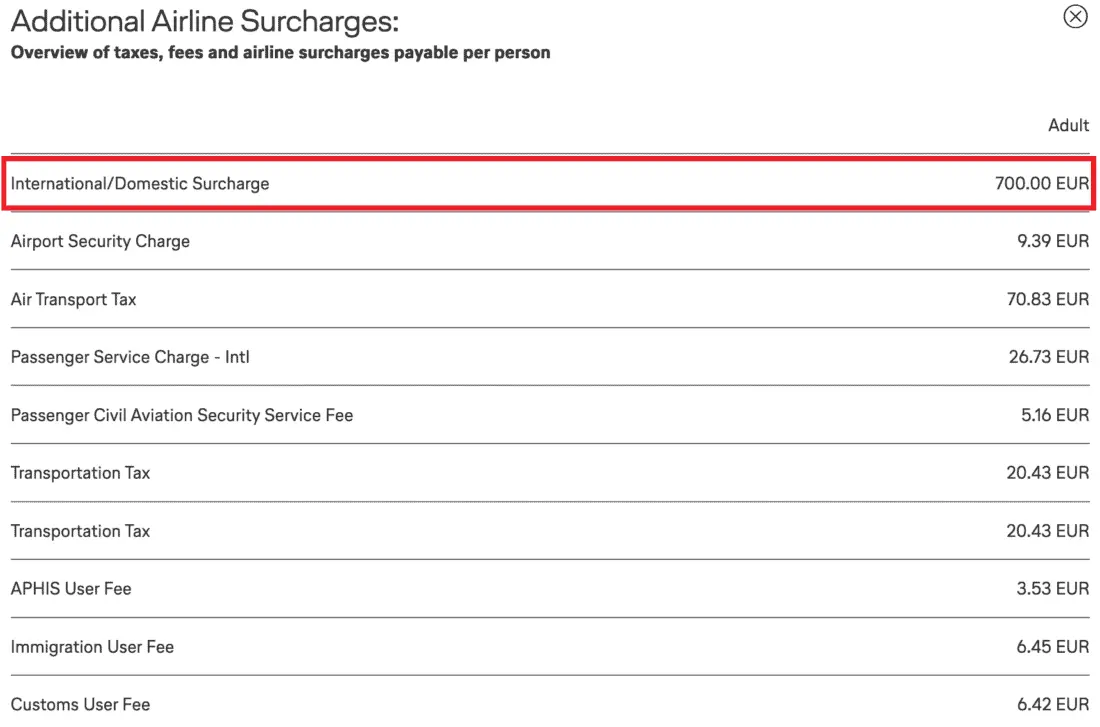Click the Air Transport Tax label
This screenshot has width=1100, height=727.
pos(74,299)
